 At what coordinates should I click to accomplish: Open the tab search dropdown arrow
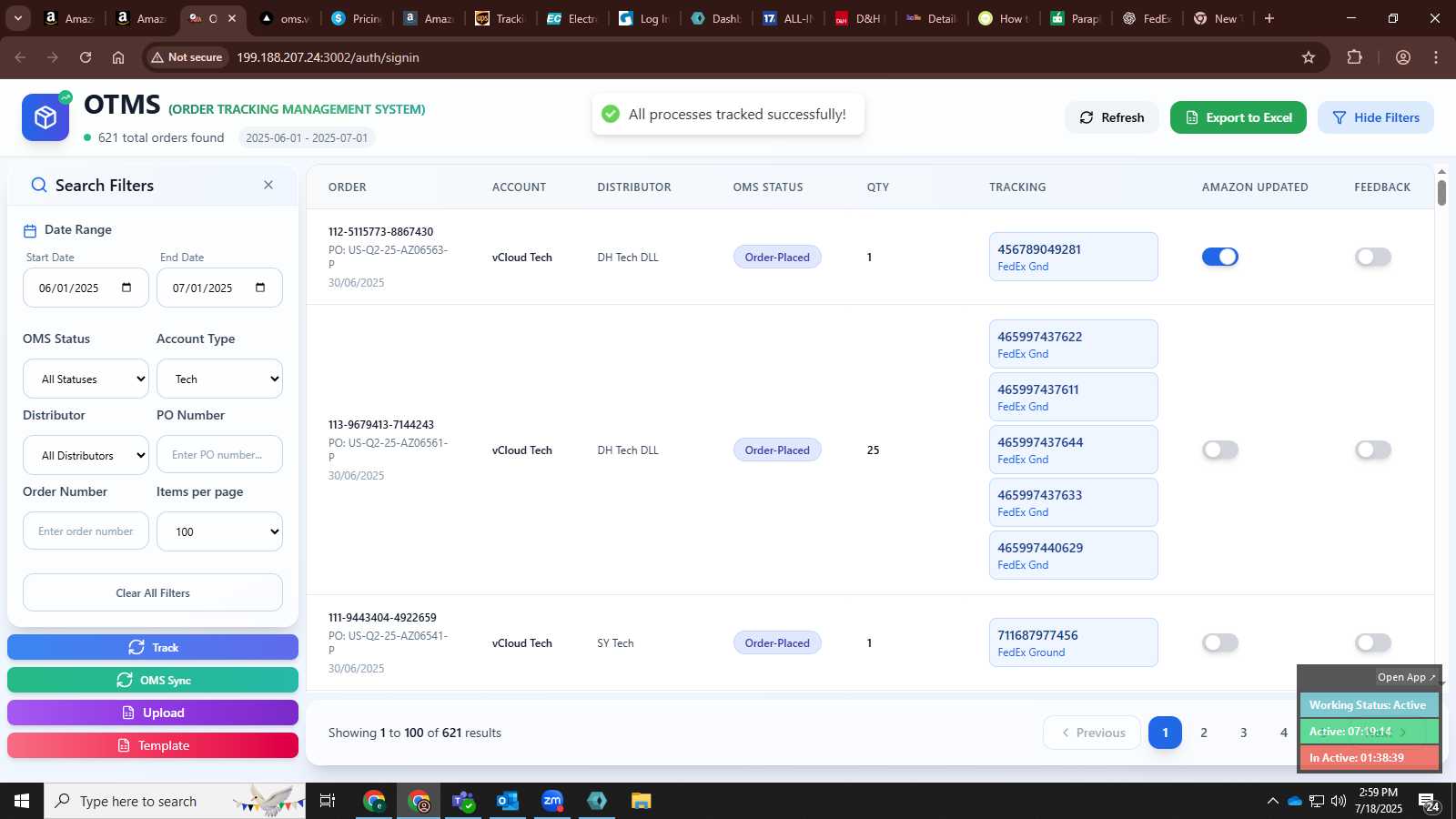17,18
